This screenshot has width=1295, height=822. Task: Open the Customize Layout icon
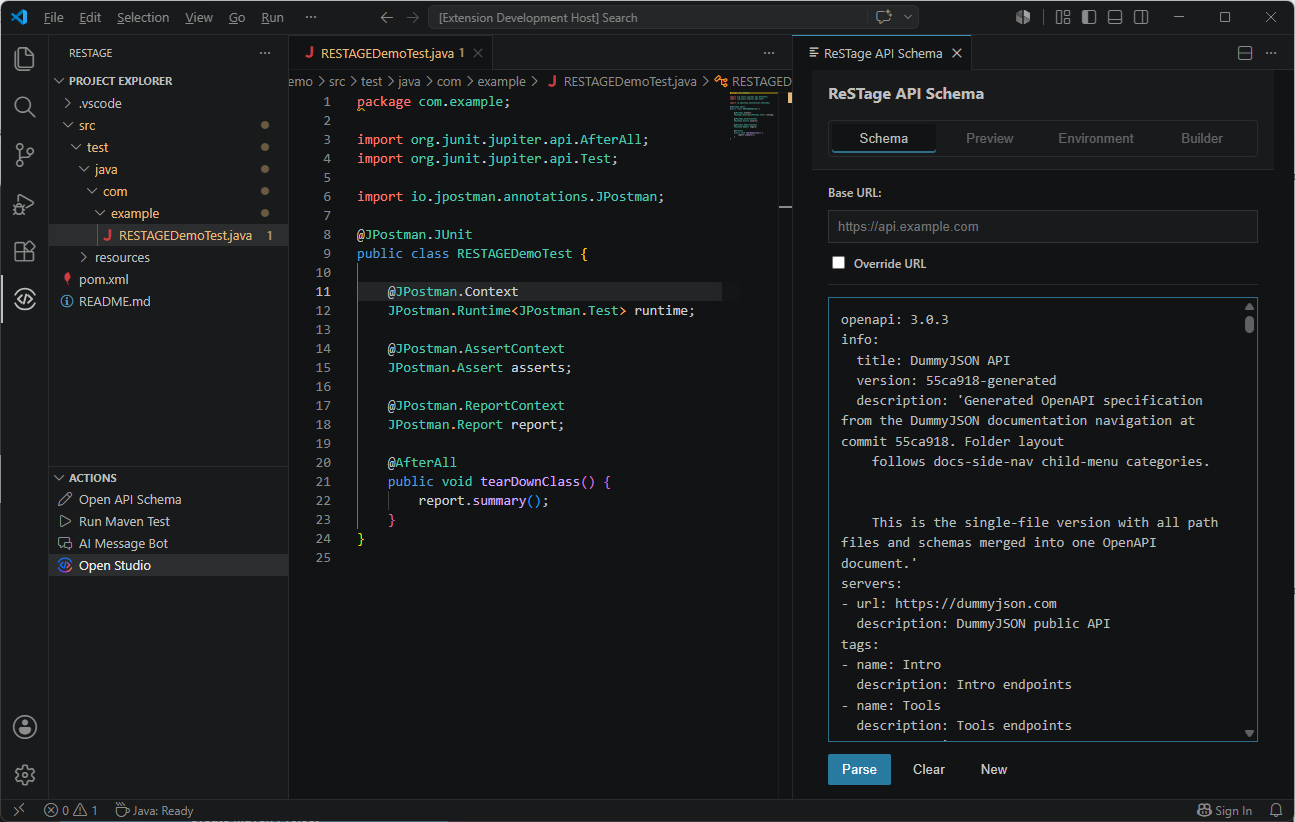point(1063,17)
